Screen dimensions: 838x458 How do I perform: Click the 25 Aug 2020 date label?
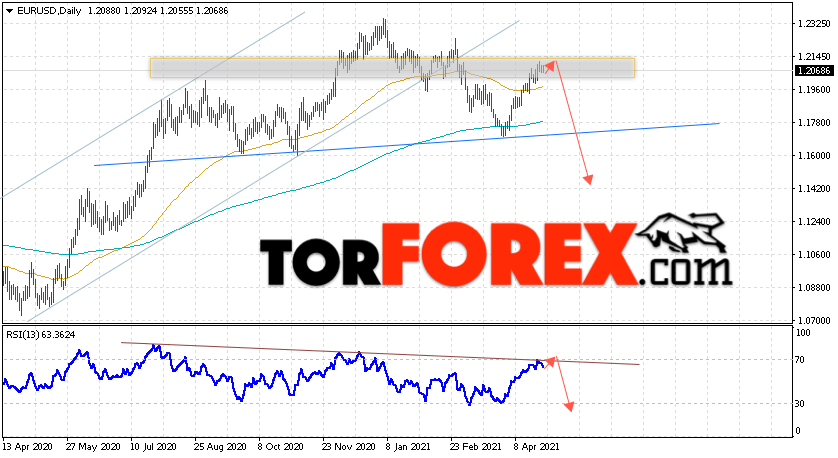[220, 446]
